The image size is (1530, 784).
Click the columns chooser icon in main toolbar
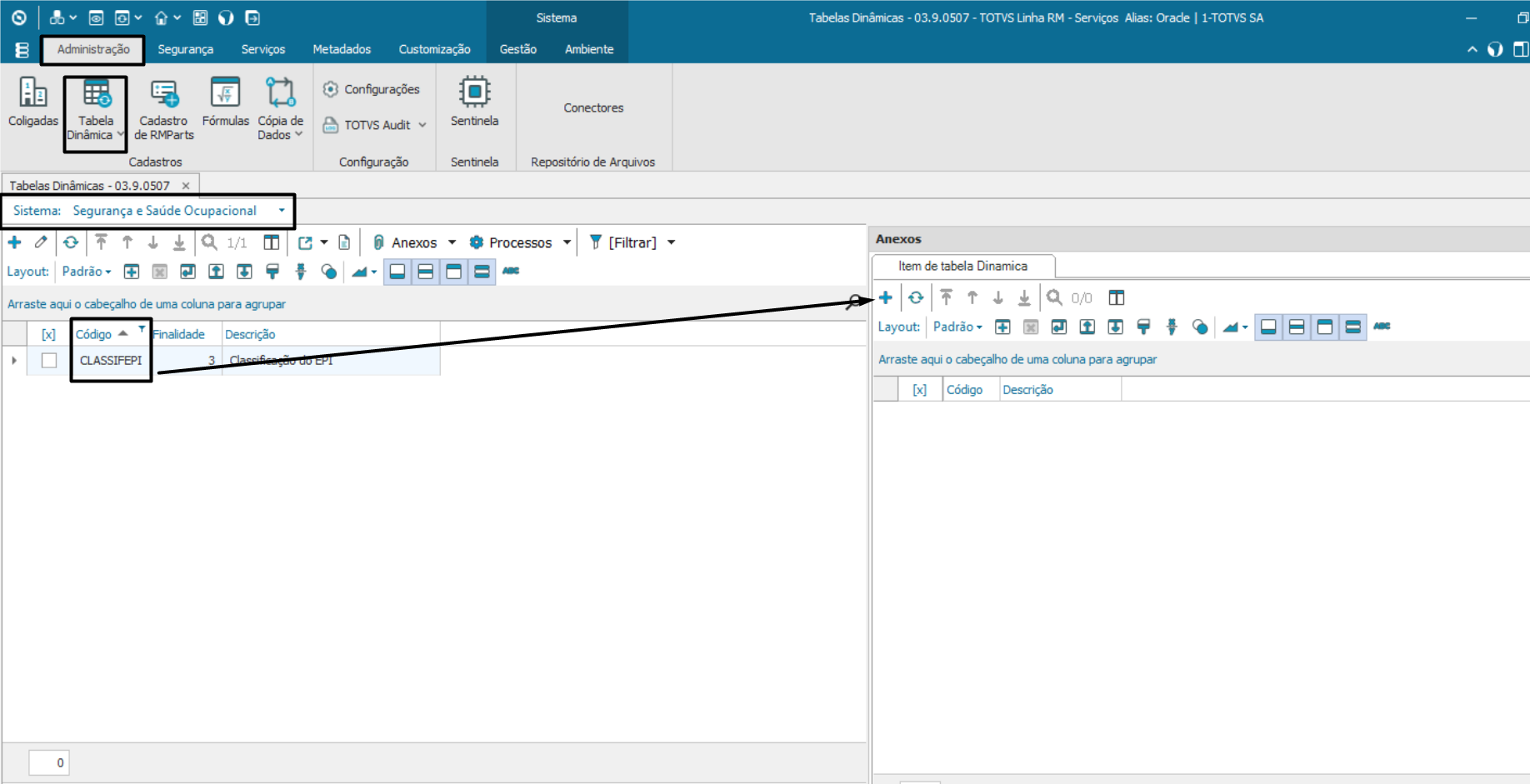272,242
